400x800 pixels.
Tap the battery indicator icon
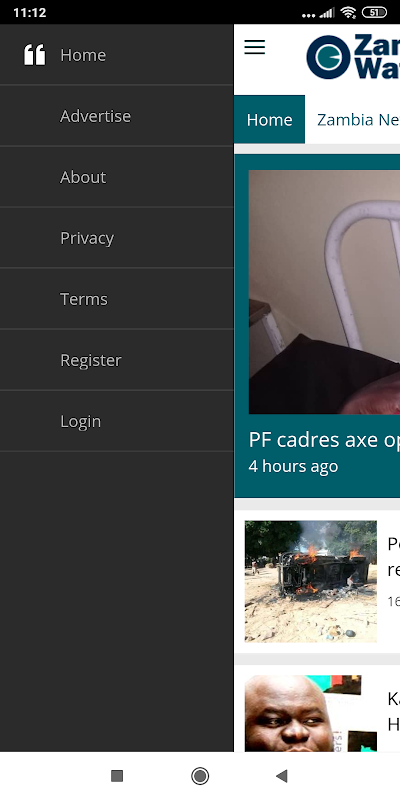pos(374,12)
